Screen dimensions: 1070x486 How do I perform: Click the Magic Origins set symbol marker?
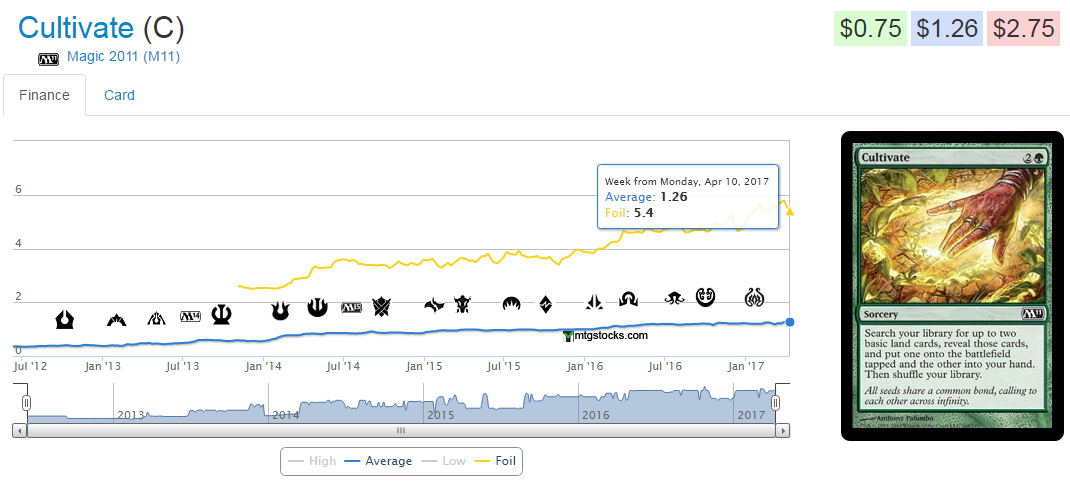point(512,303)
